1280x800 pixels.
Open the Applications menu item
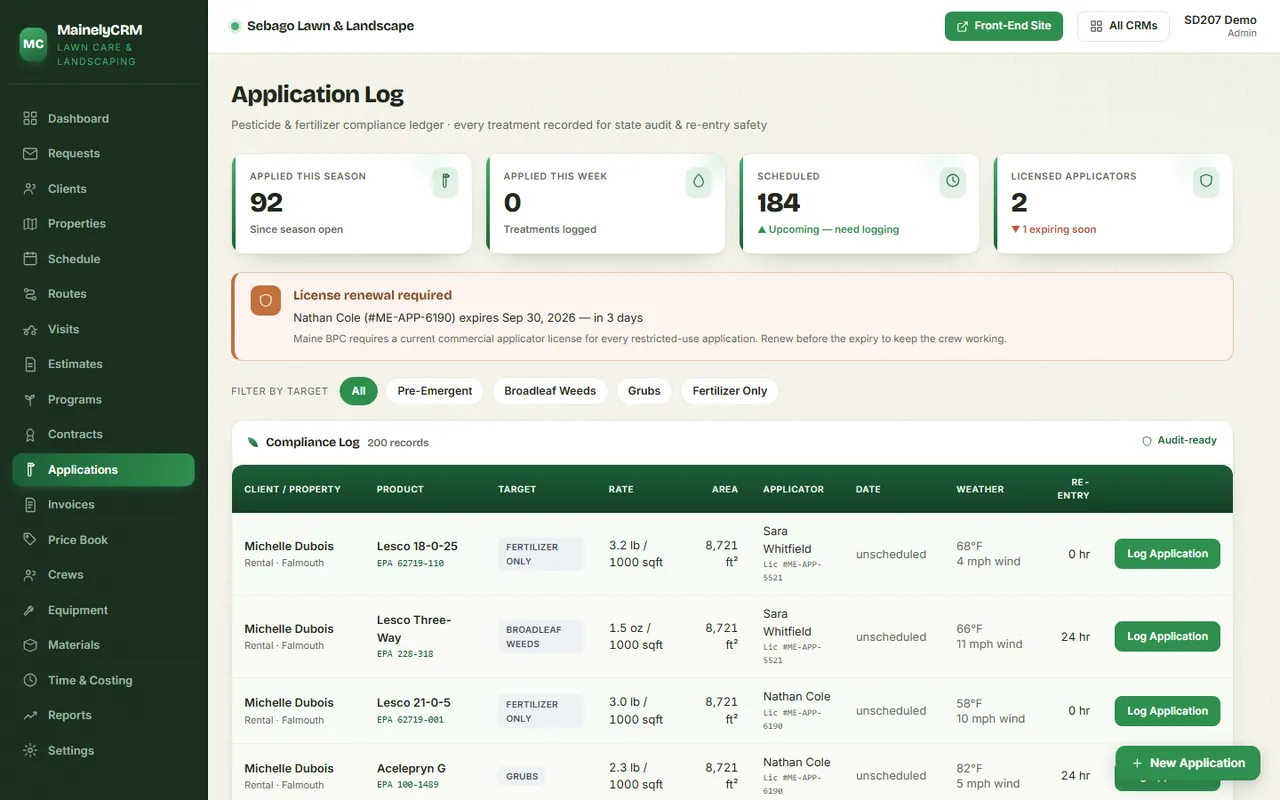[104, 469]
